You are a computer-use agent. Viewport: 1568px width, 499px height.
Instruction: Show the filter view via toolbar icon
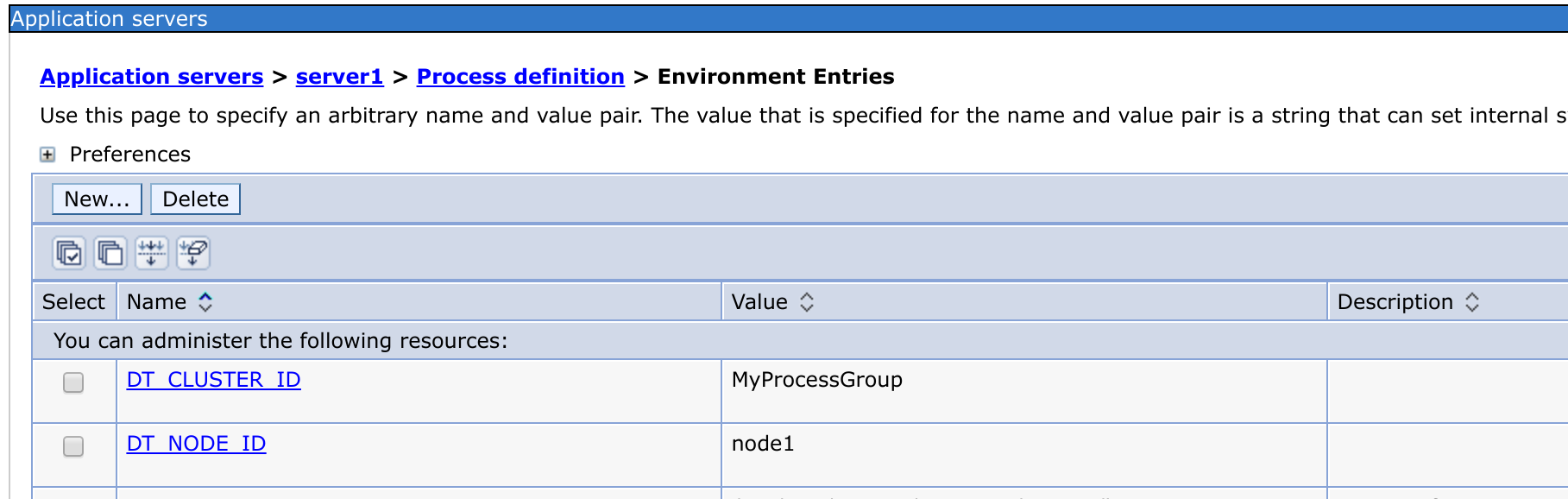click(152, 253)
